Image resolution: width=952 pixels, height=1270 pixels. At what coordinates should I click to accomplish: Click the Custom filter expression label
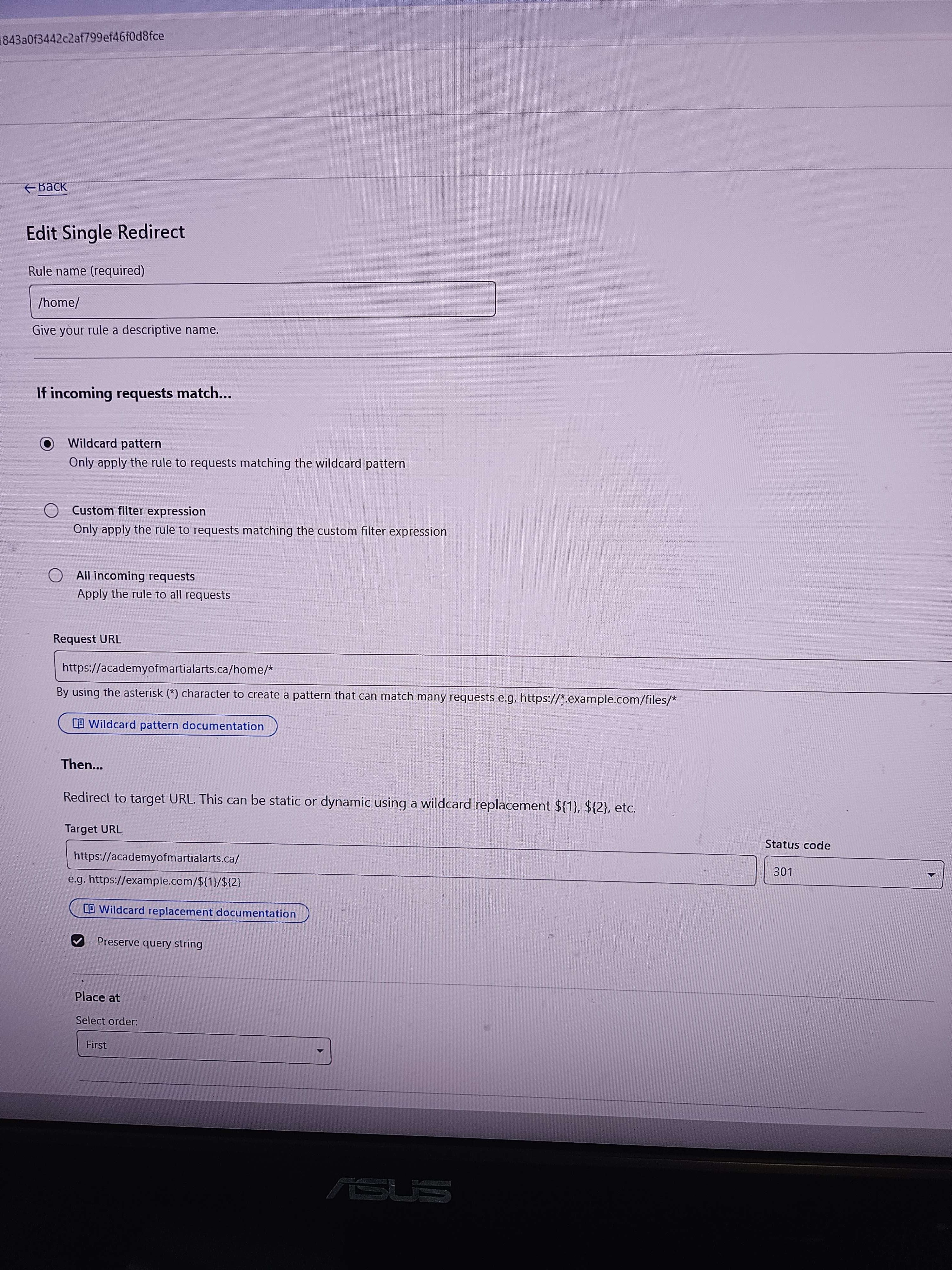139,511
